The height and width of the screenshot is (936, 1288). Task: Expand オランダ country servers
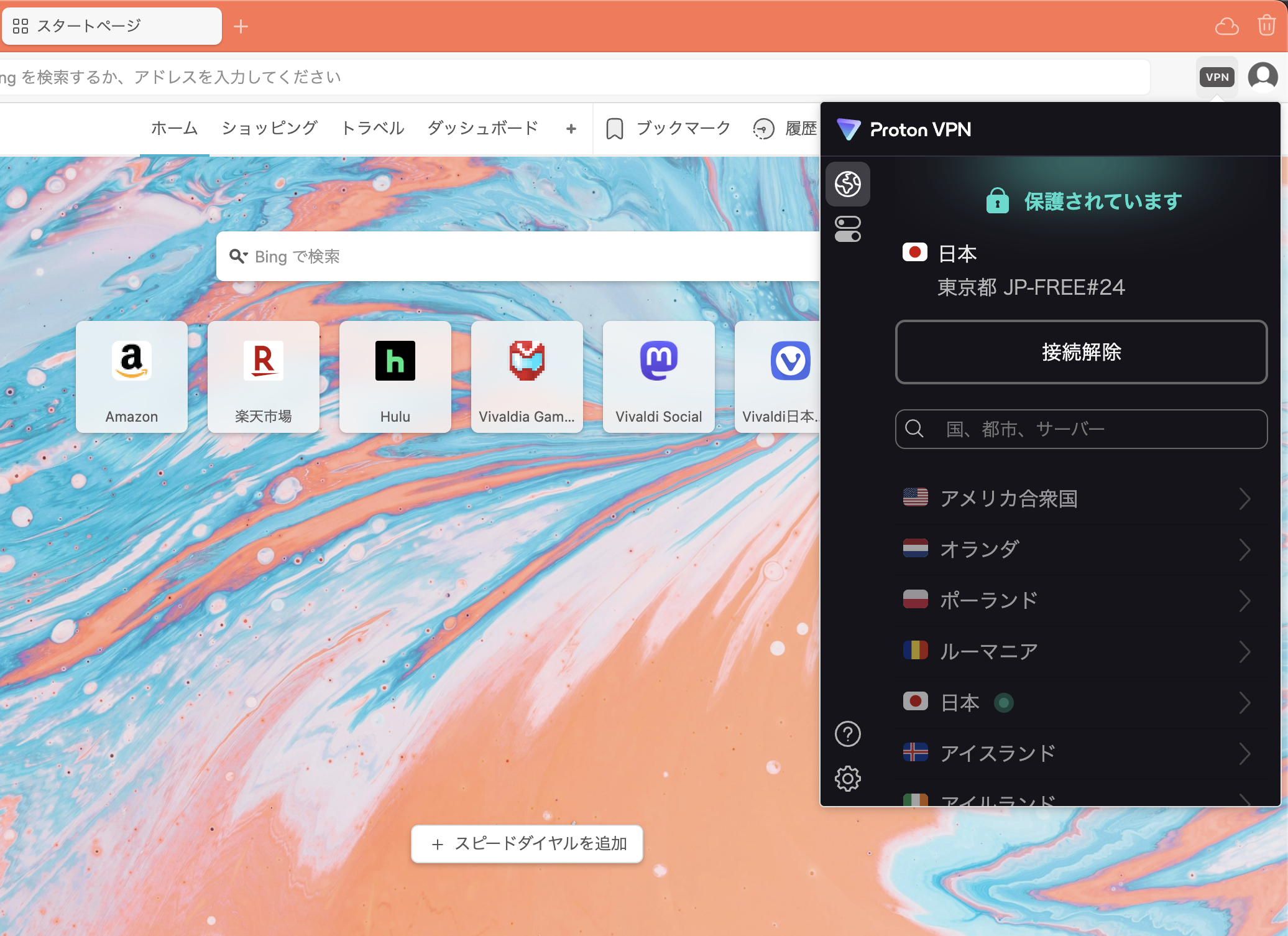pyautogui.click(x=1246, y=549)
